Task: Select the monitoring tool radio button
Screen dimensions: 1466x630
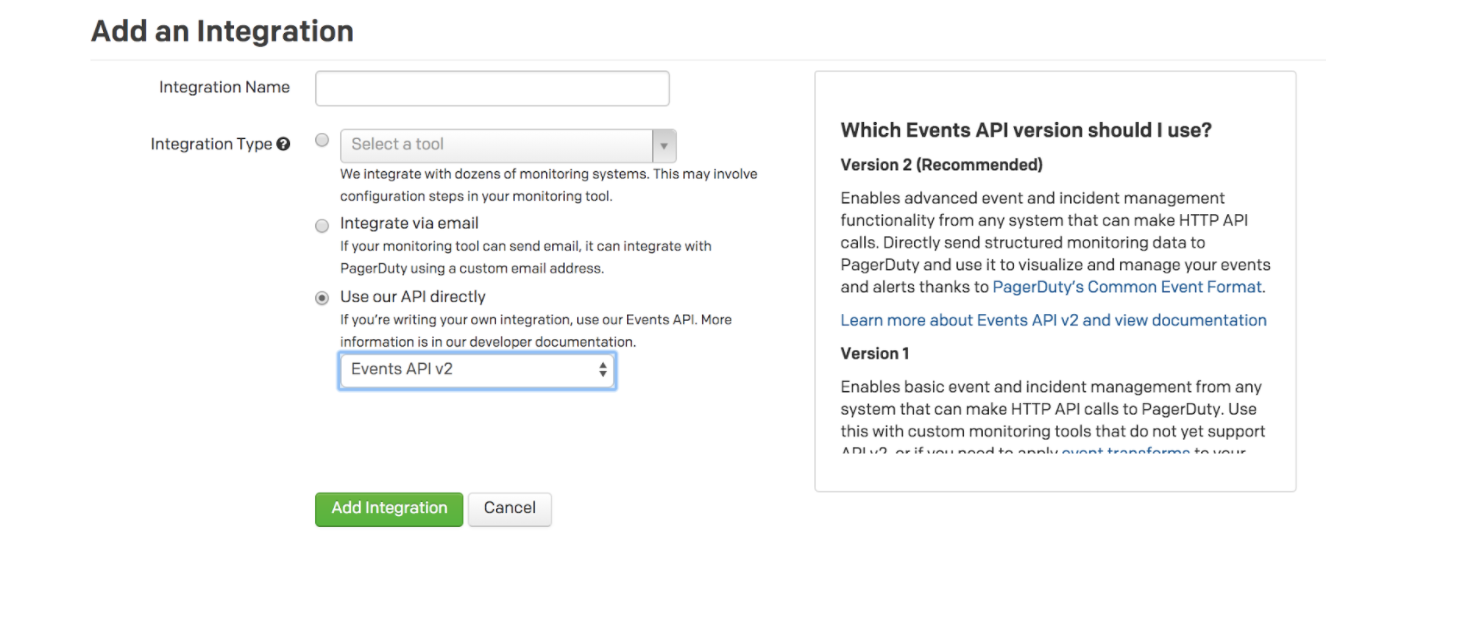Action: coord(322,141)
